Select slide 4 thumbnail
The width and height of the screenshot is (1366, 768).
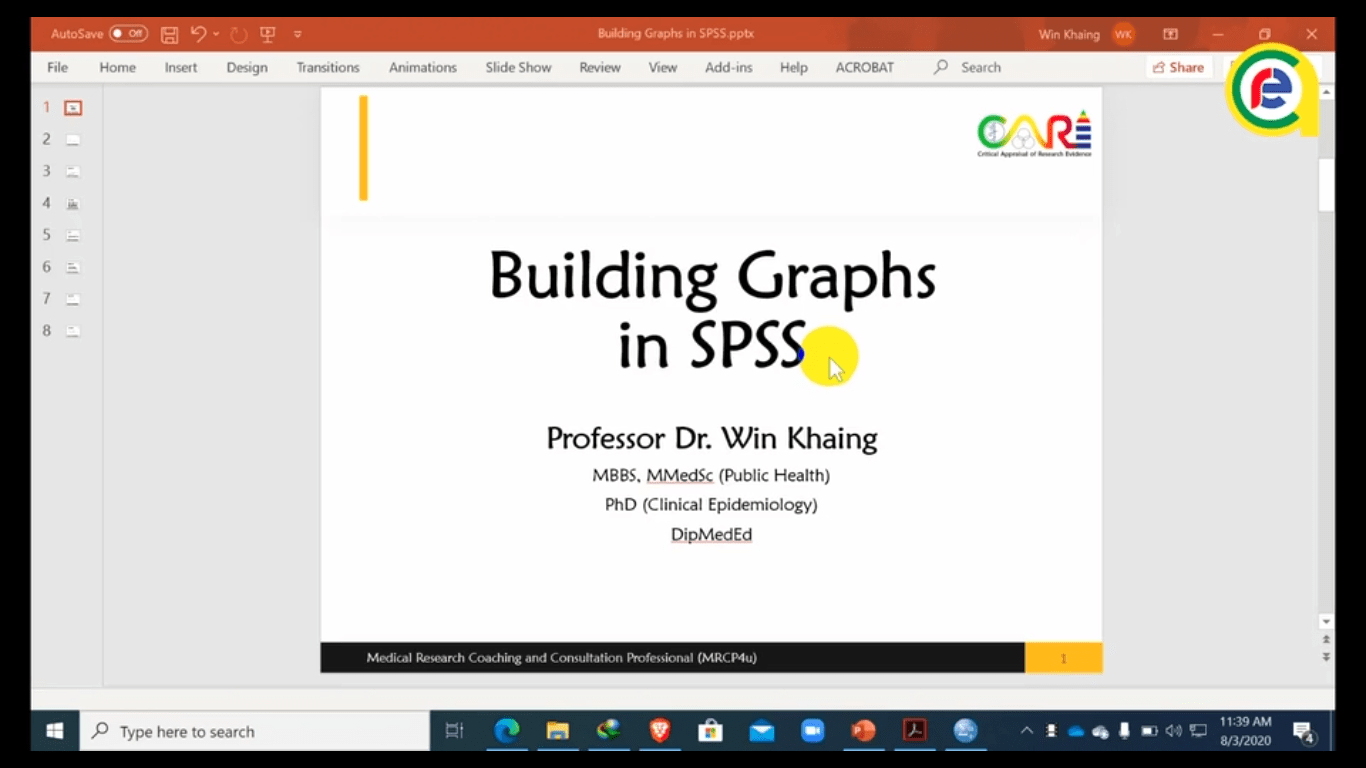tap(73, 203)
